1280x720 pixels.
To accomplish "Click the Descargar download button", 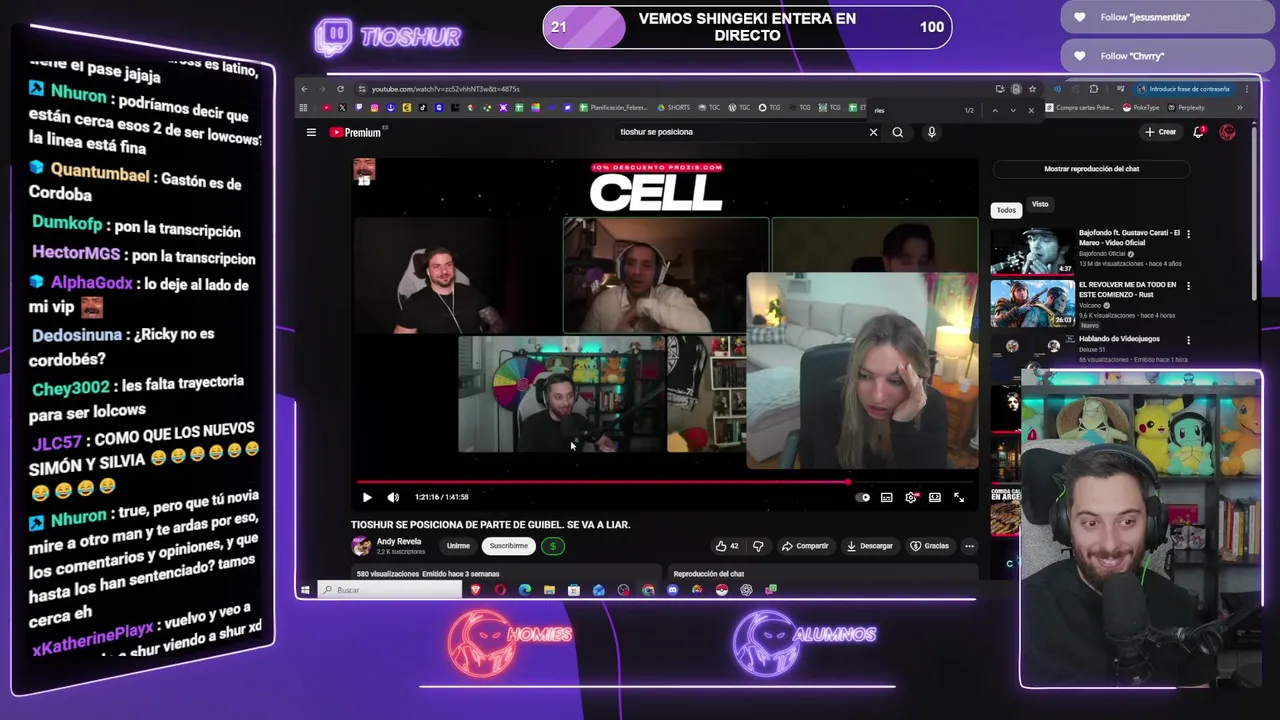I will 869,546.
